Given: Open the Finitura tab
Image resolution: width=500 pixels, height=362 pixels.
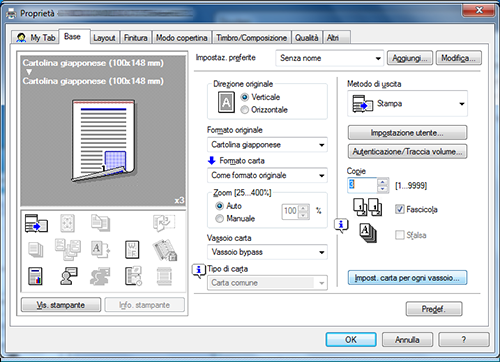Looking at the screenshot, I should tap(136, 38).
